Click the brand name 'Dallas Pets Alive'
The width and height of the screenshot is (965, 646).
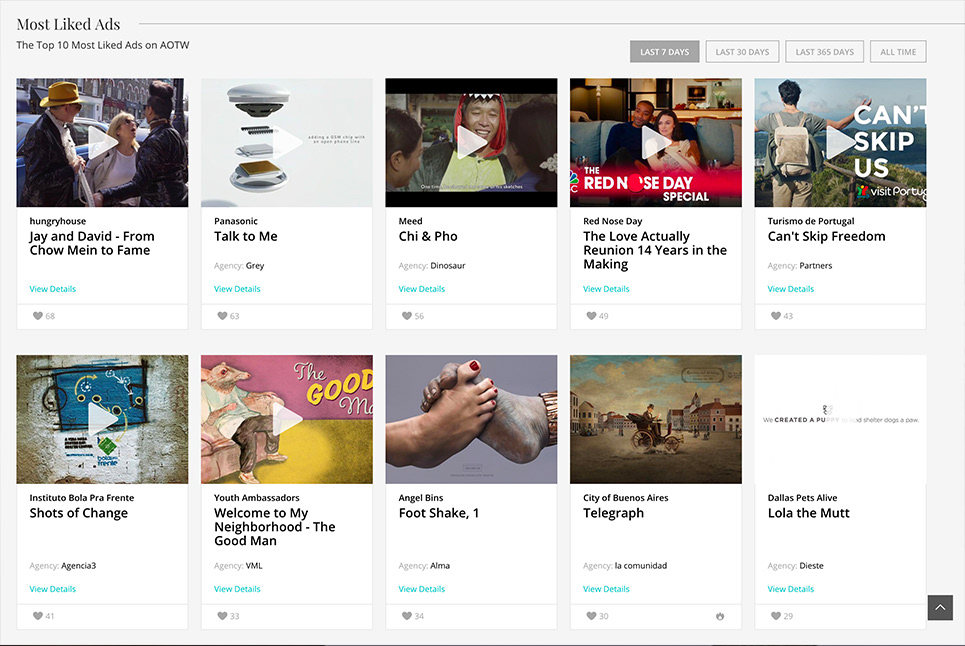[803, 498]
